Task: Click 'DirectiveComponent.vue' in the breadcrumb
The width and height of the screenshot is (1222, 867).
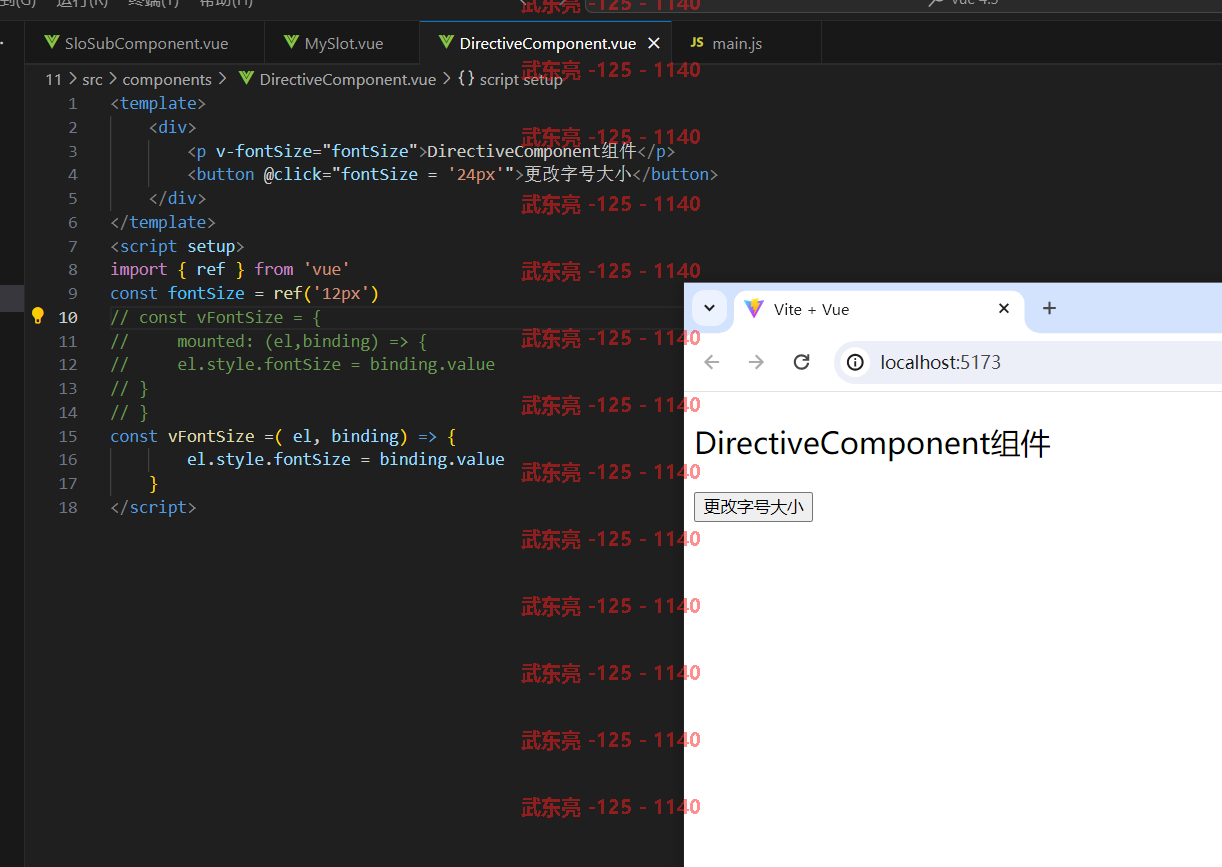Action: point(347,79)
